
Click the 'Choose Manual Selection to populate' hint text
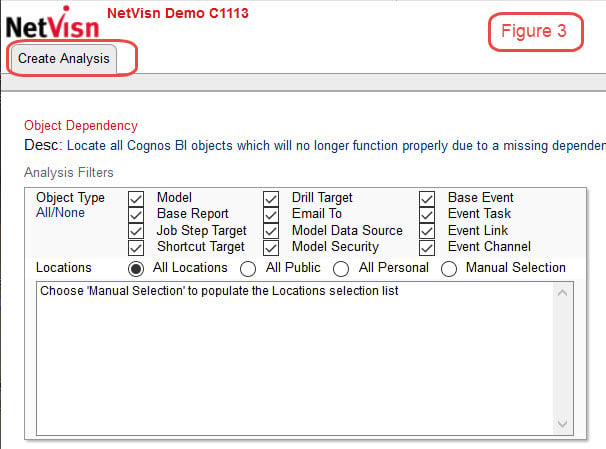[x=219, y=291]
